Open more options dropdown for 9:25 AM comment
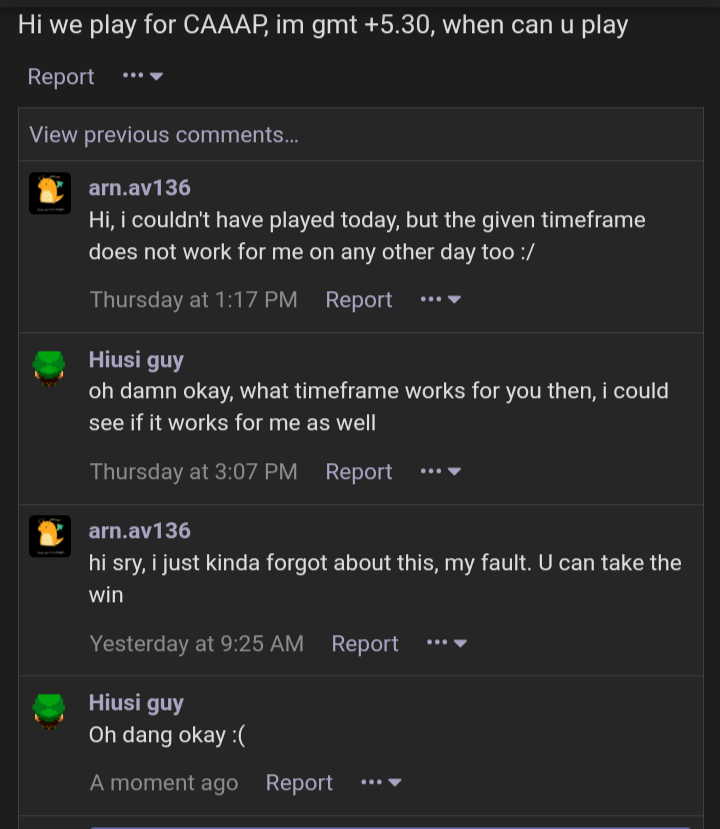The height and width of the screenshot is (829, 720). pos(447,643)
